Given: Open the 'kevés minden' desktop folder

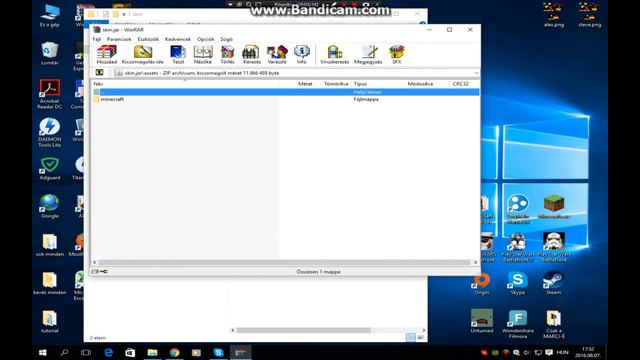Looking at the screenshot, I should click(x=50, y=283).
